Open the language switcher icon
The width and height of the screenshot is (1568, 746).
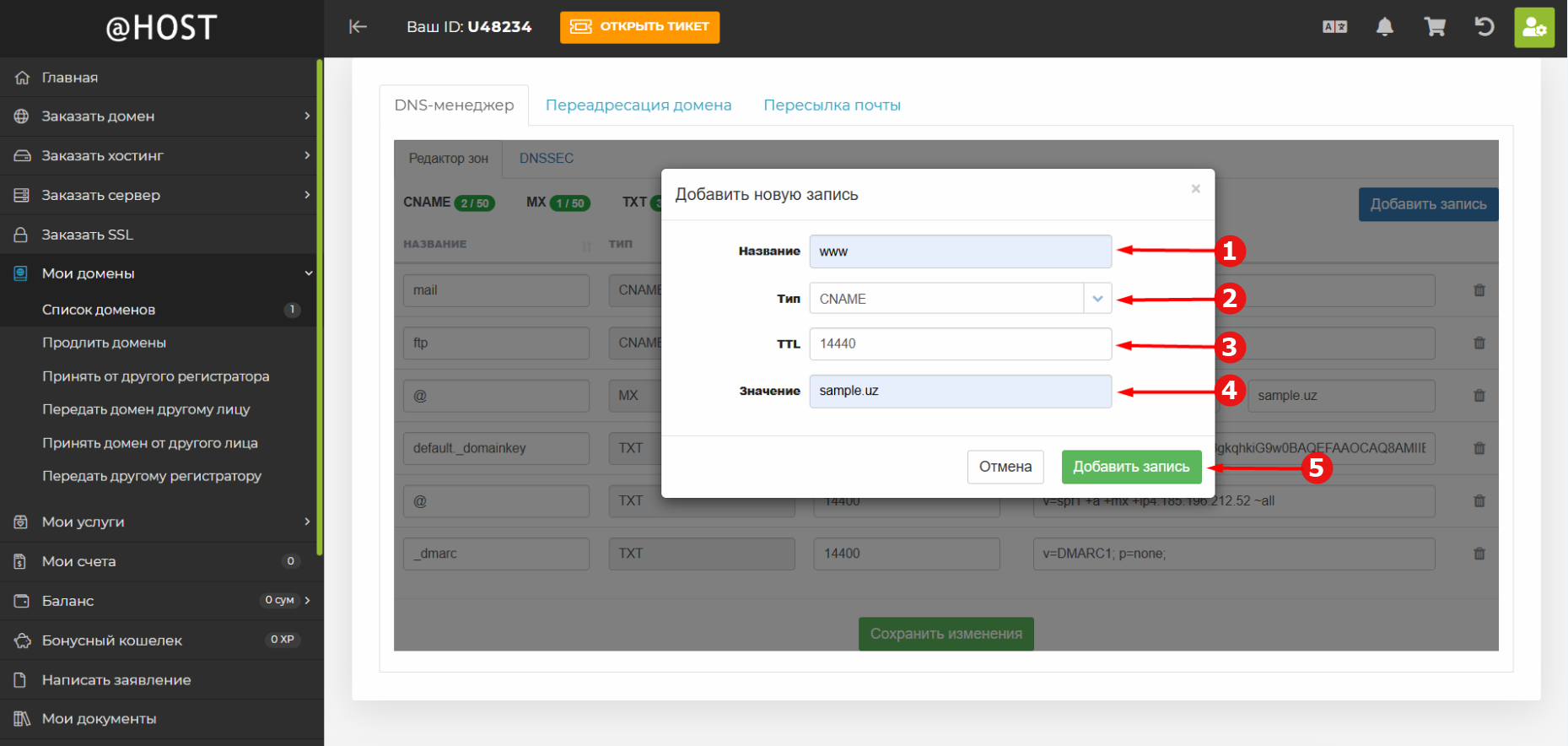pos(1334,27)
